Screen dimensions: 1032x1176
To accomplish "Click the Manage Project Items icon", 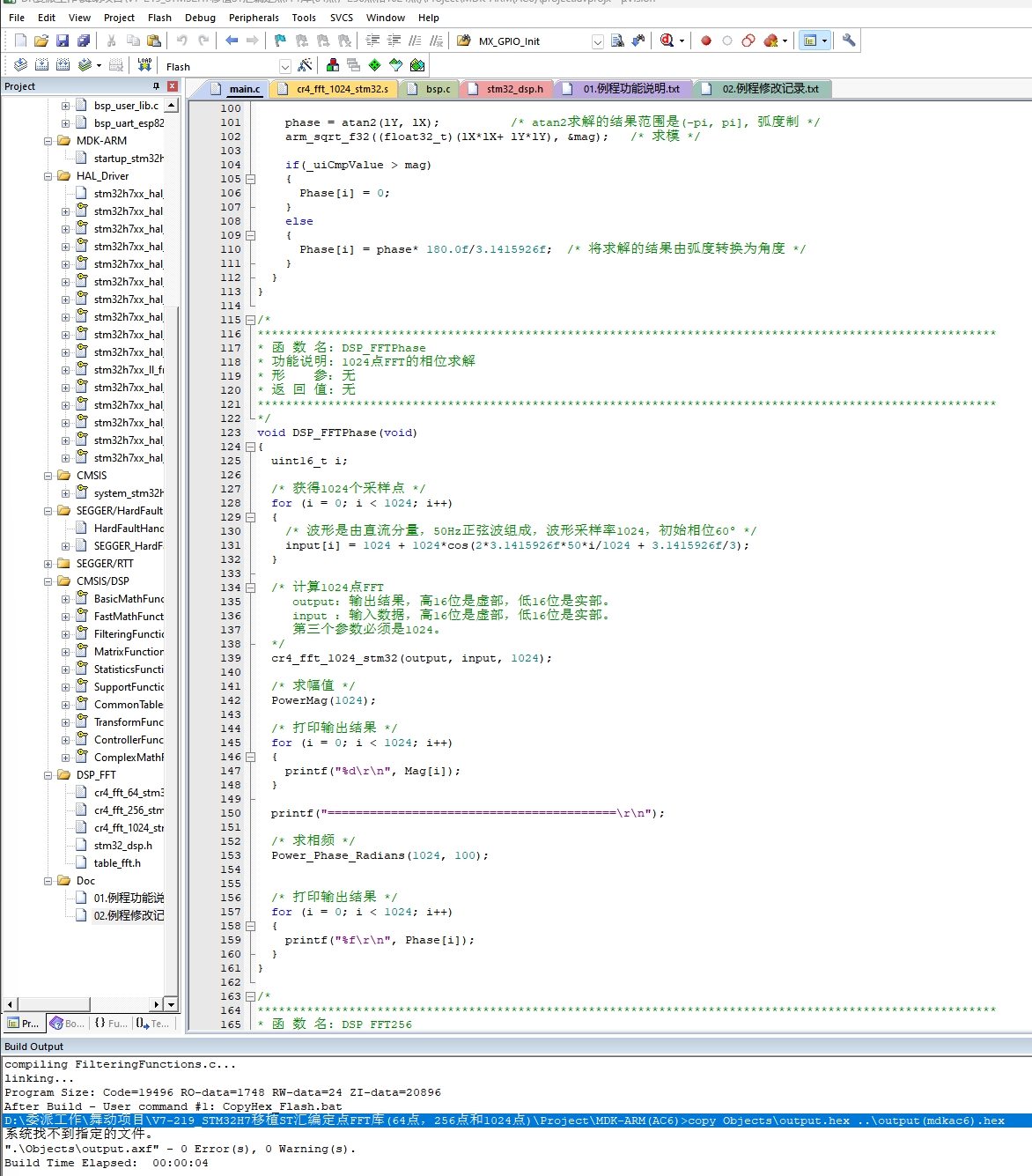I will [333, 65].
